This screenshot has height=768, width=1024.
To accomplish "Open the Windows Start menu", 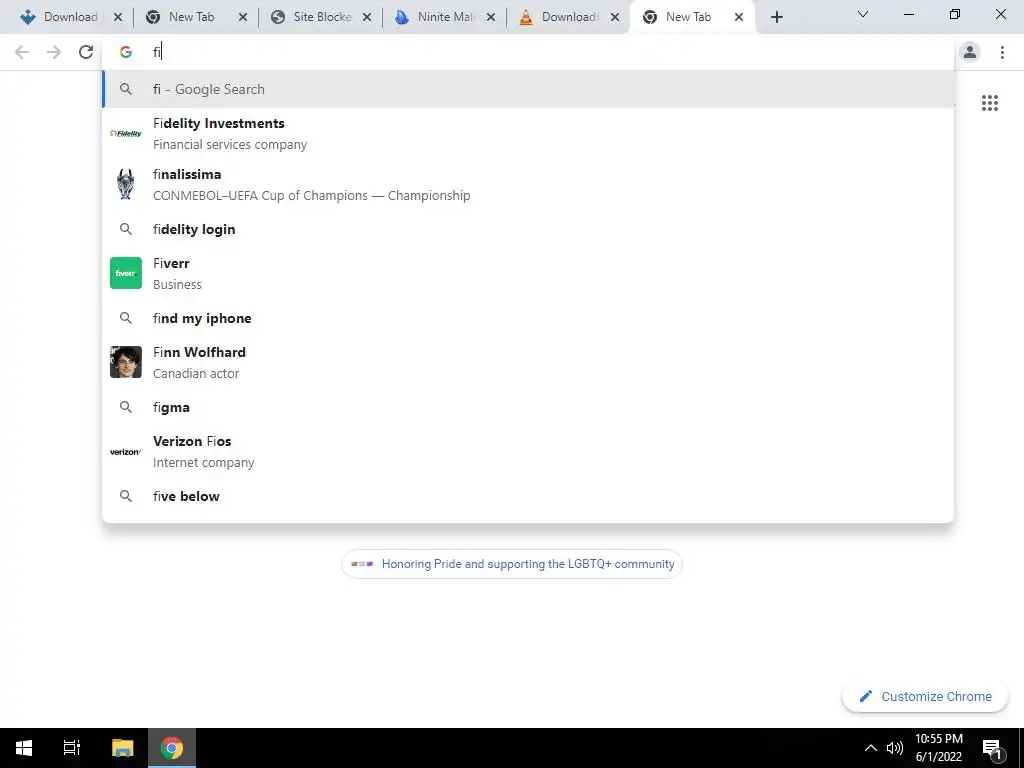I will [x=24, y=748].
